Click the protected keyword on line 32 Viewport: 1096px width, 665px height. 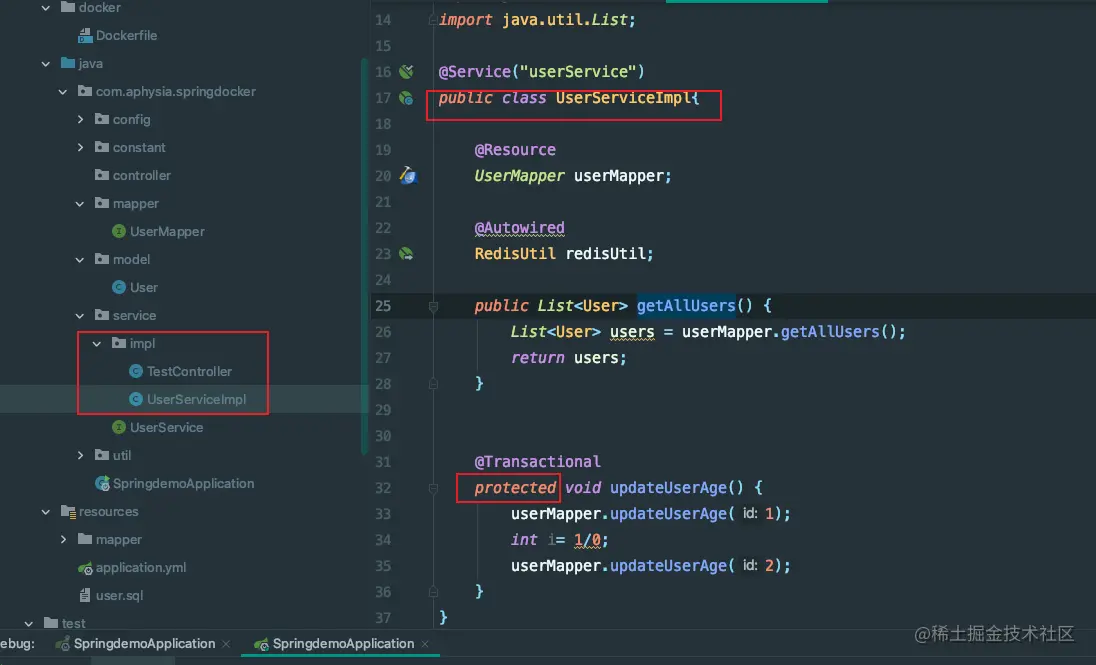515,487
